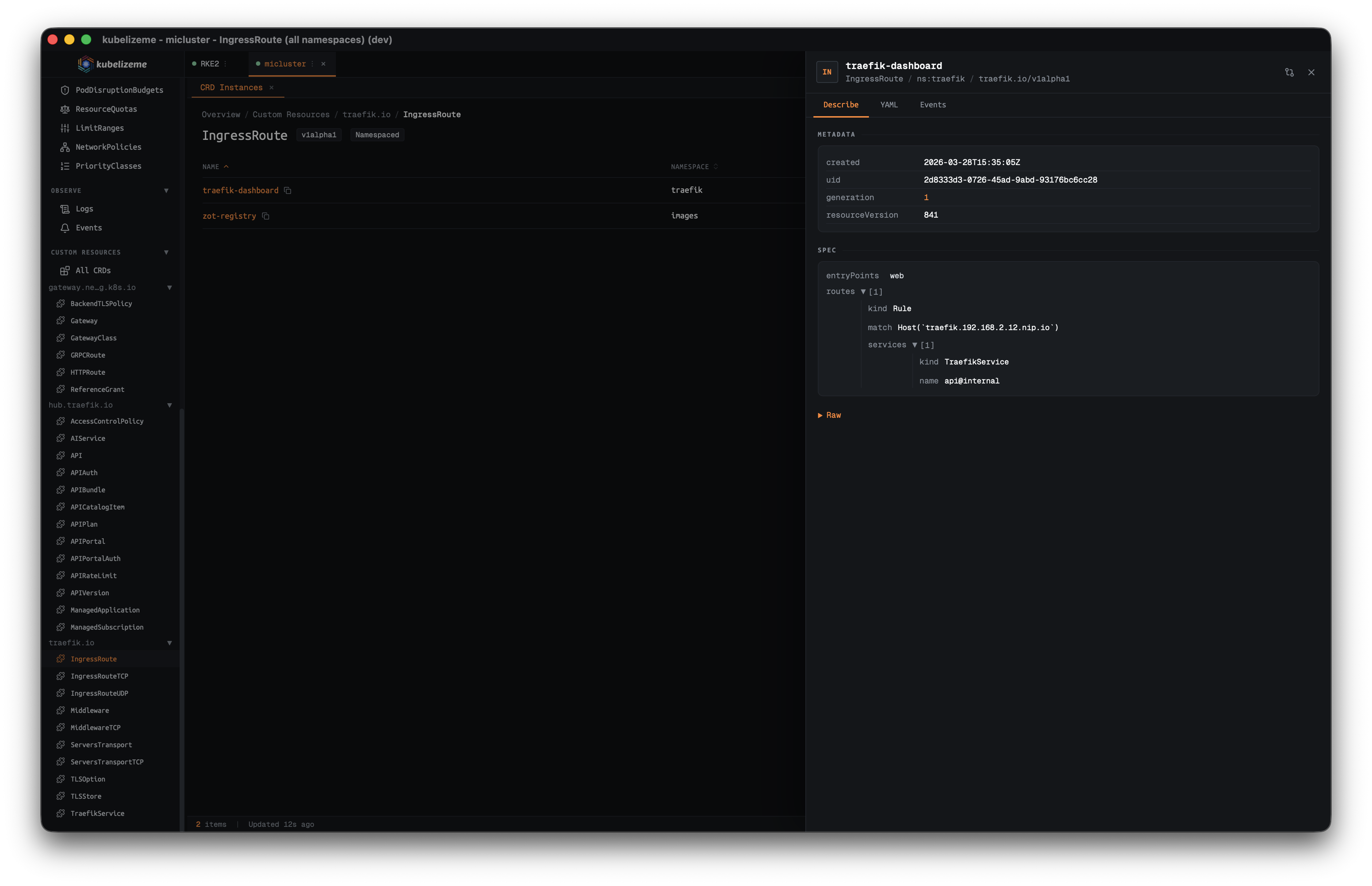Click the 'Updated 12s ago' status text
This screenshot has height=886, width=1372.
coord(281,824)
